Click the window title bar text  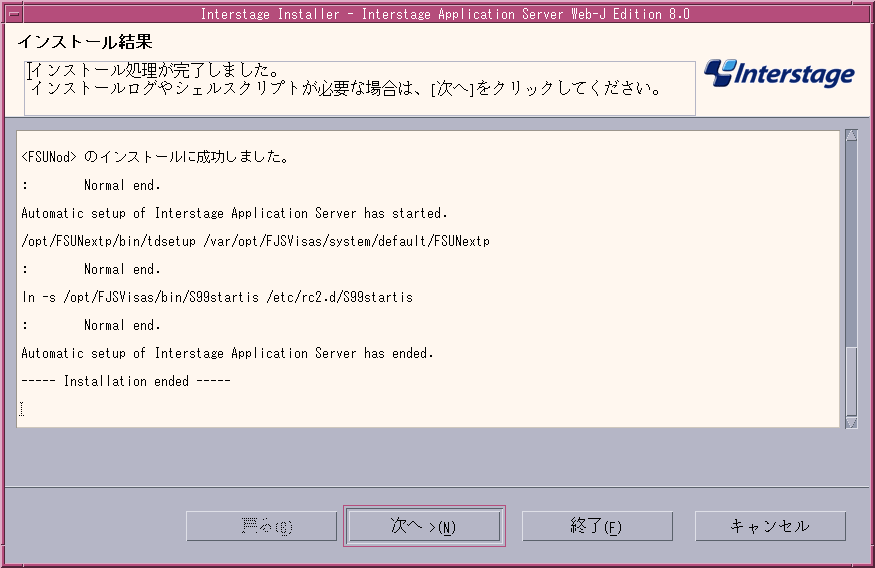click(x=445, y=14)
